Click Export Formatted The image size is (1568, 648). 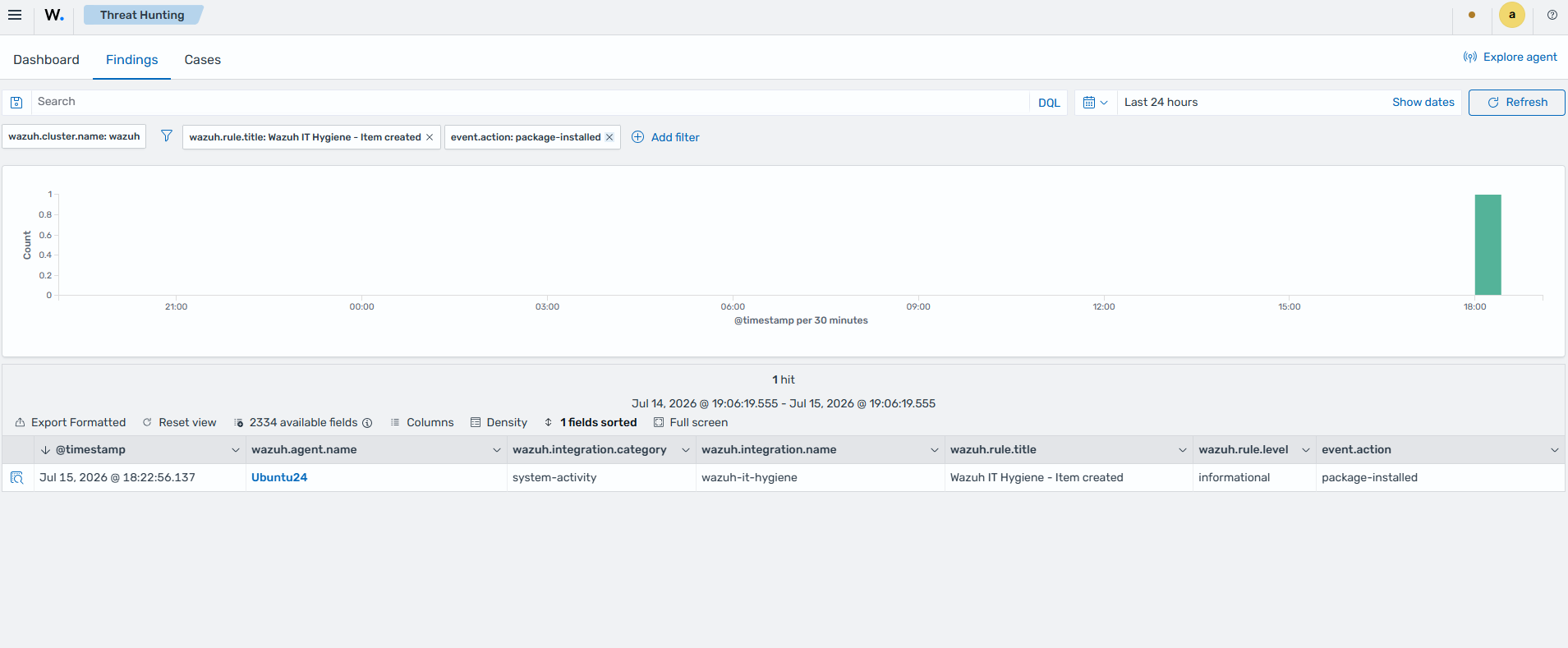pos(71,422)
